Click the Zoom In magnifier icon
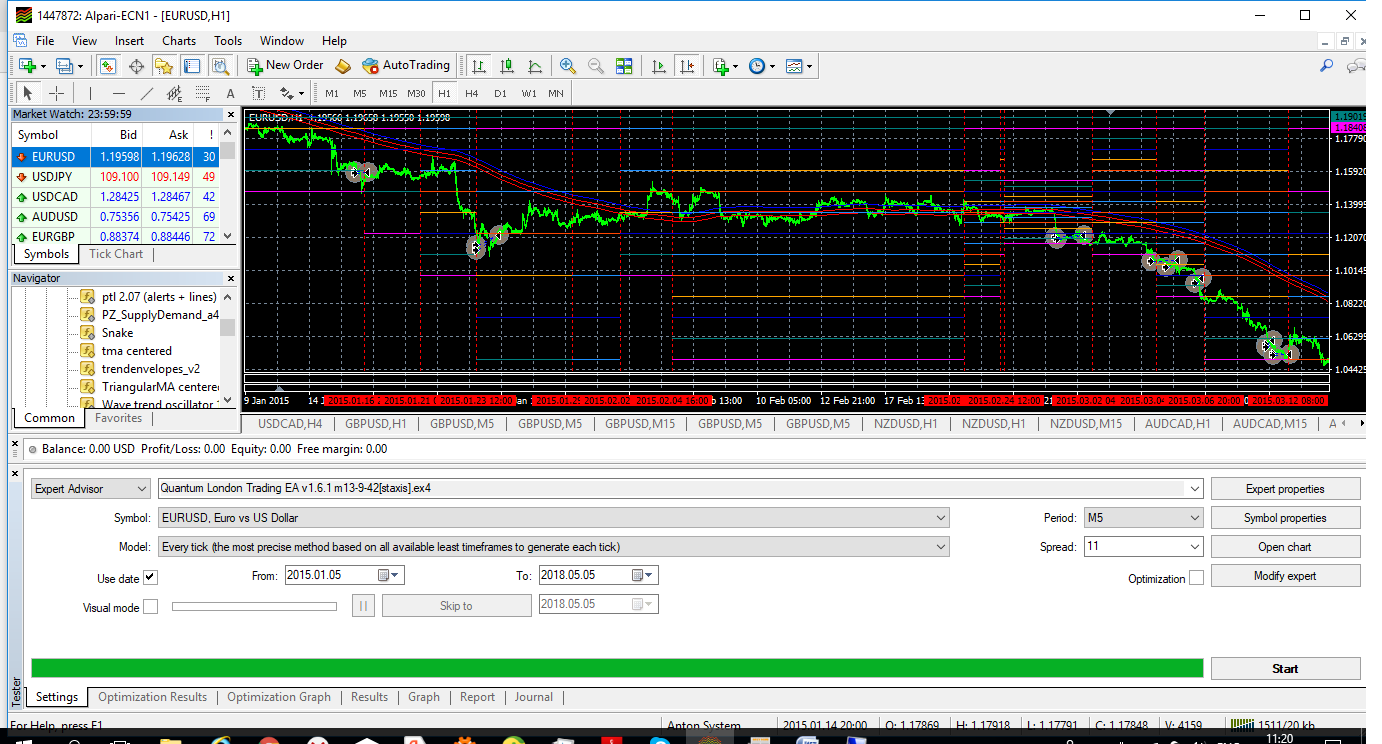The image size is (1382, 744). pyautogui.click(x=567, y=66)
